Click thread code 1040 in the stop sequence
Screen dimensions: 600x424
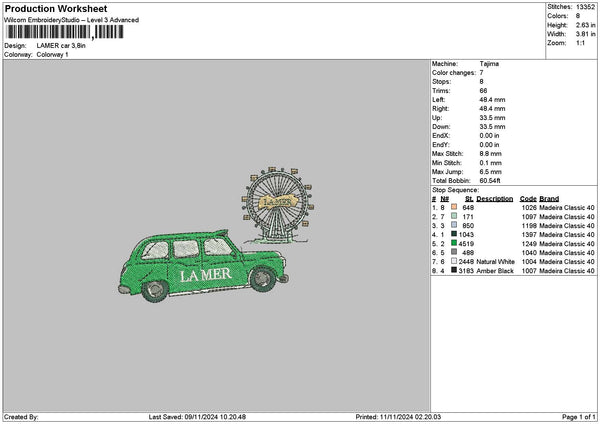(529, 253)
